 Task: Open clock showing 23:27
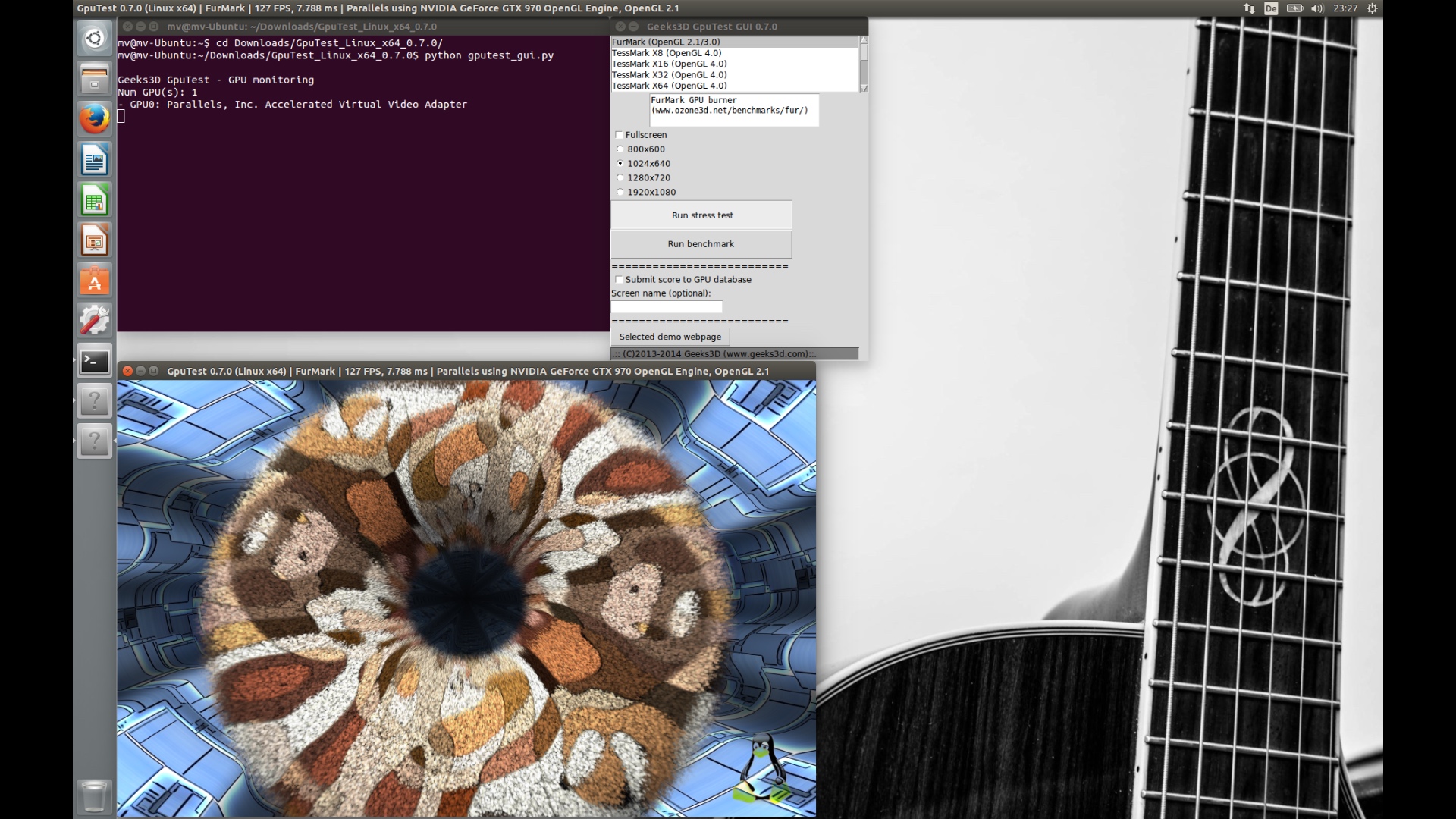pyautogui.click(x=1345, y=8)
